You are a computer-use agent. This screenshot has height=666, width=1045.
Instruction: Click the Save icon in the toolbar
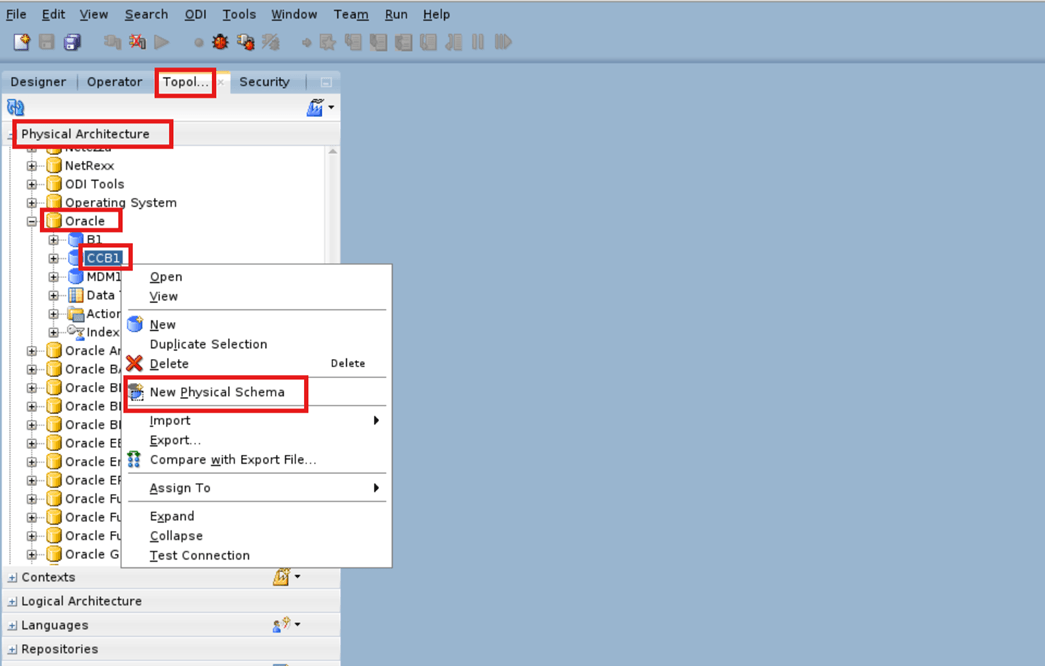[x=46, y=41]
